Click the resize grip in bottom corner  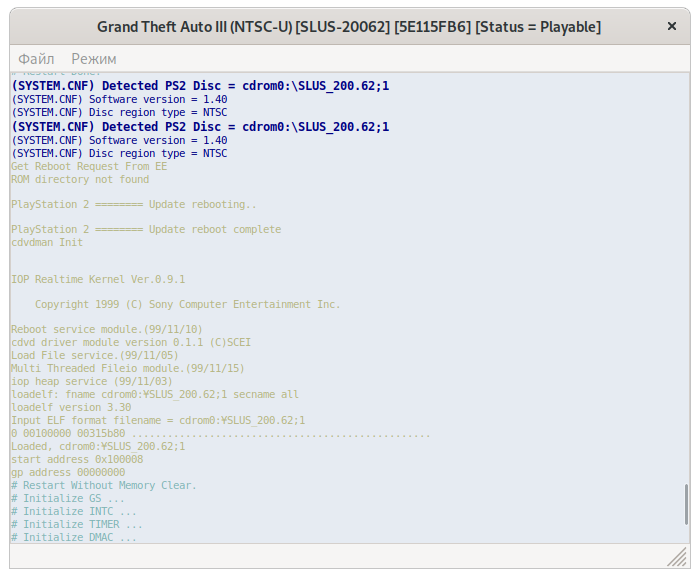[x=677, y=557]
